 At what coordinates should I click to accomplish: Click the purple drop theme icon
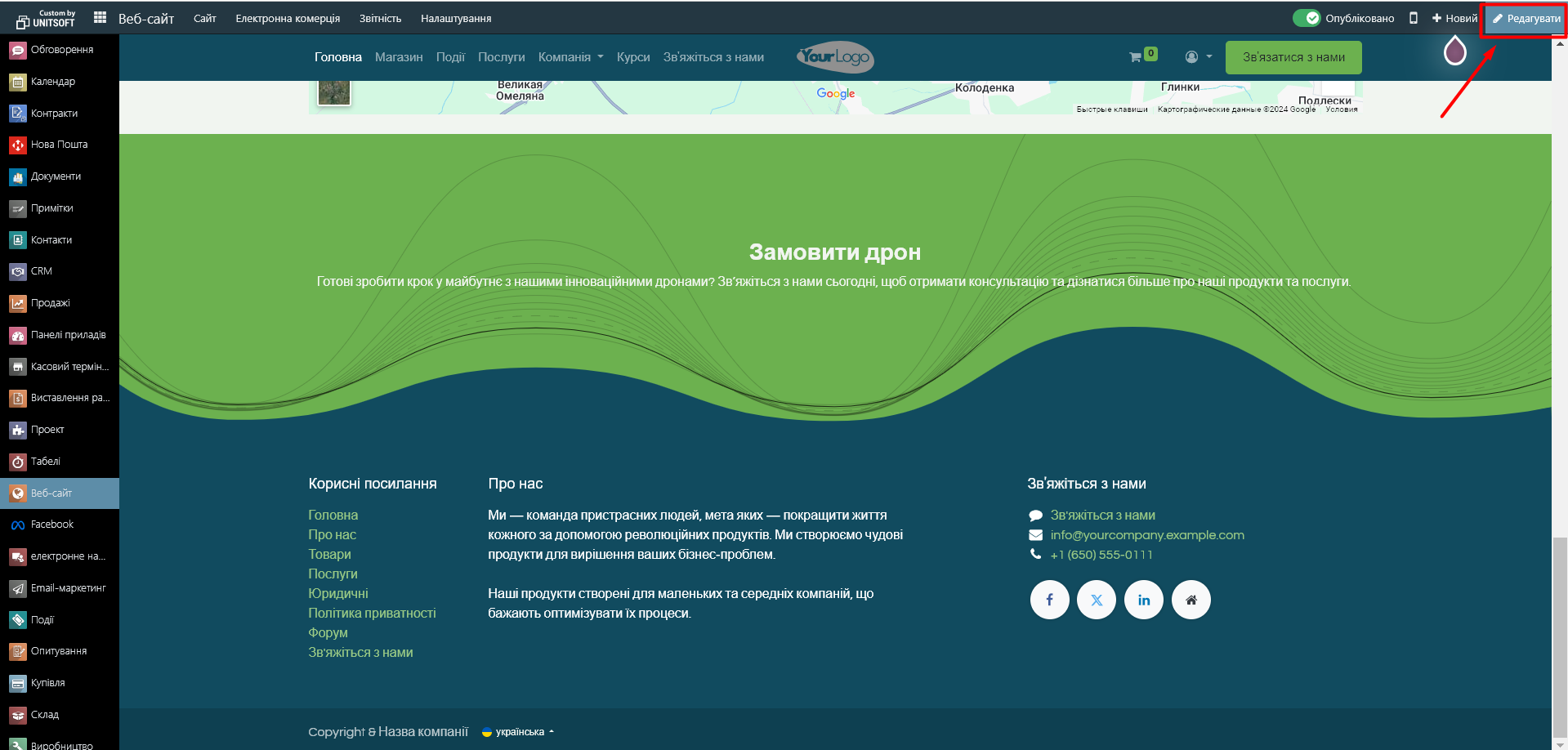pyautogui.click(x=1454, y=52)
